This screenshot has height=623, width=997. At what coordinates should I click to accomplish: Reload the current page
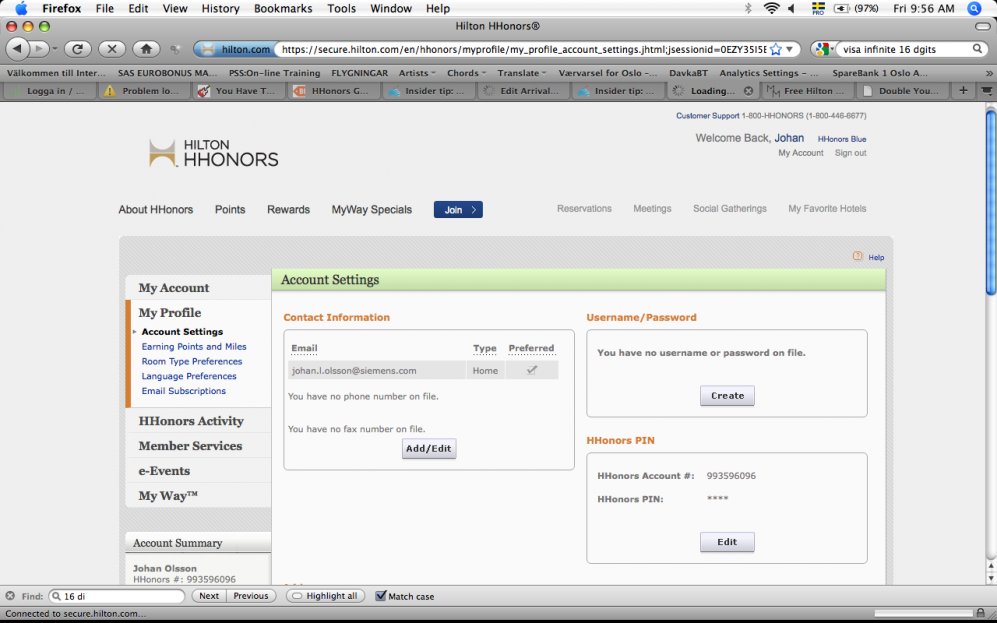click(x=78, y=48)
